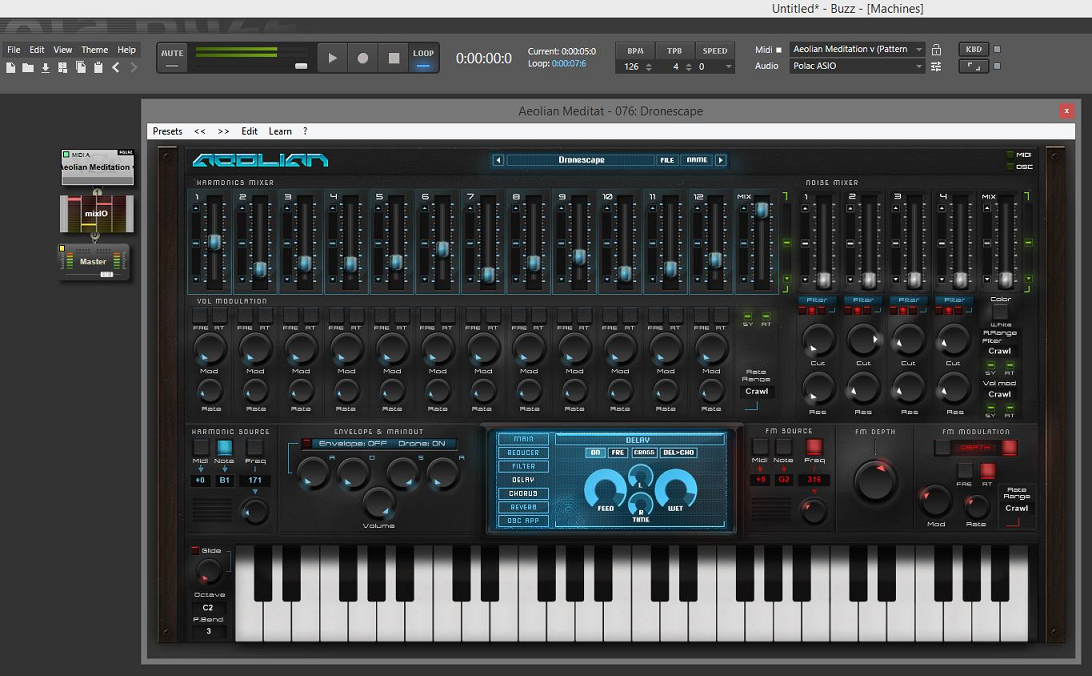Viewport: 1092px width, 676px height.
Task: Open the FM Modulation Rate Range Crawl selector
Action: (x=1016, y=508)
